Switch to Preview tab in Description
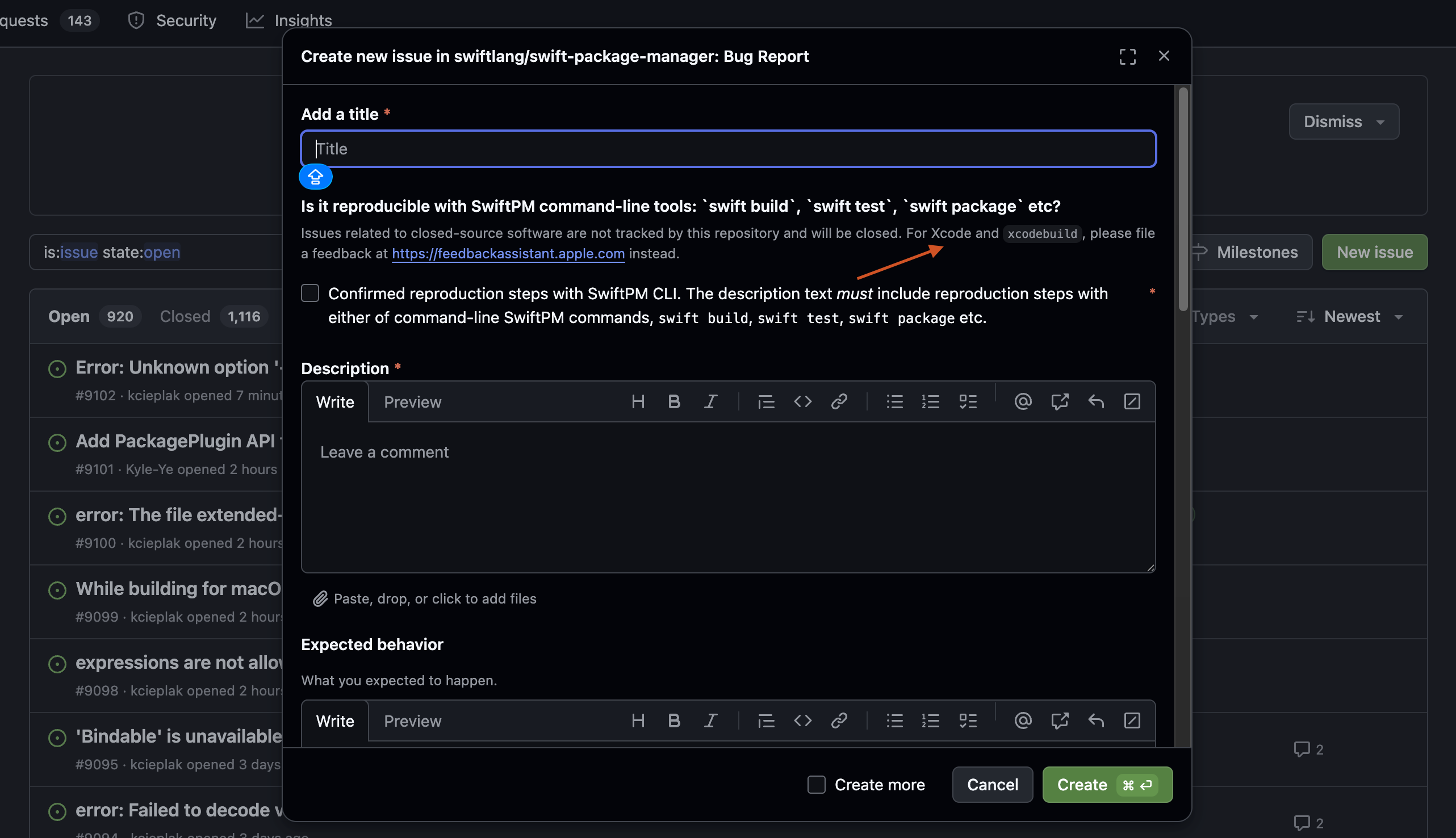 (412, 402)
